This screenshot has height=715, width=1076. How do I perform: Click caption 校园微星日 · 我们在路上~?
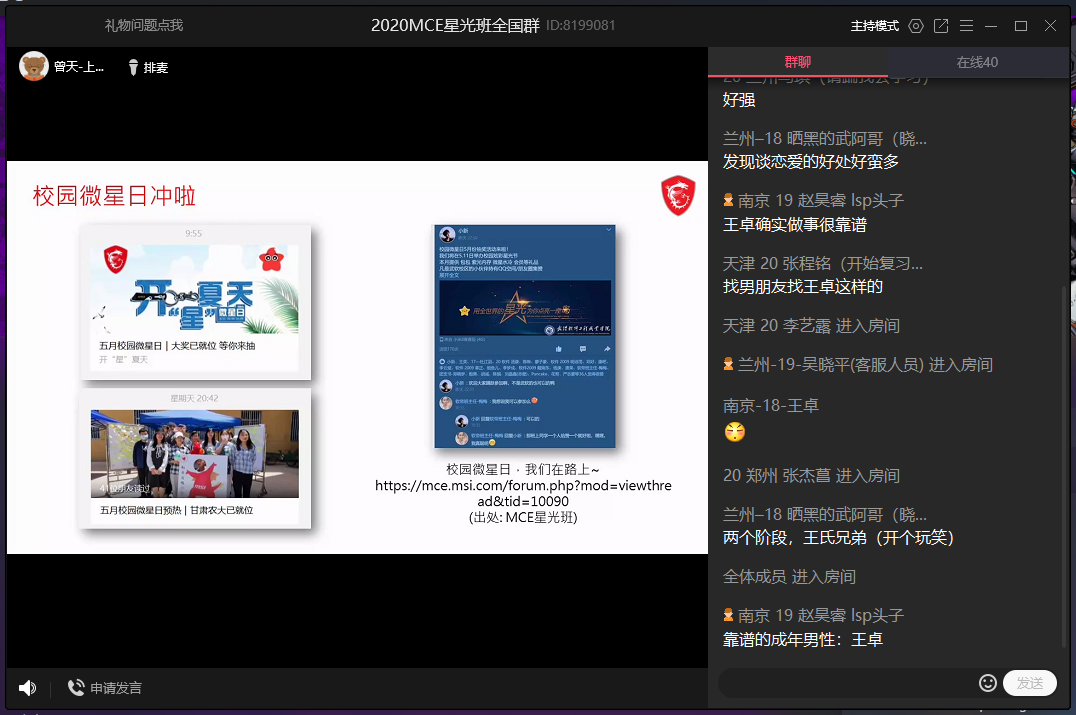523,469
